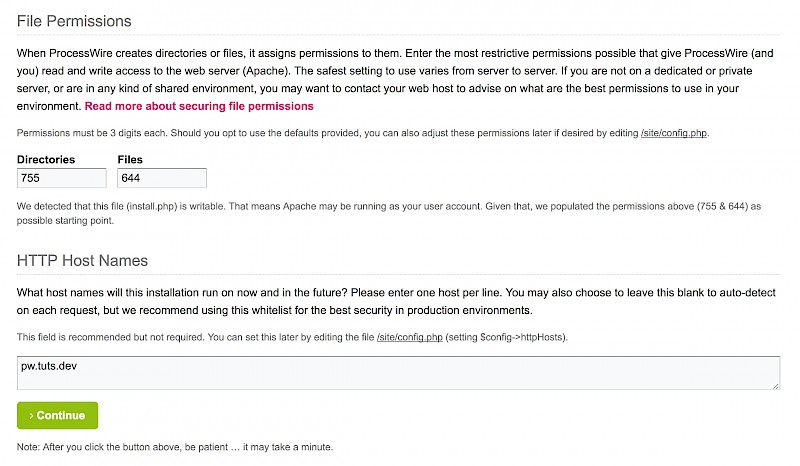The height and width of the screenshot is (466, 800).
Task: Place cursor on 'pw.tuts.dev' host entry
Action: point(49,366)
